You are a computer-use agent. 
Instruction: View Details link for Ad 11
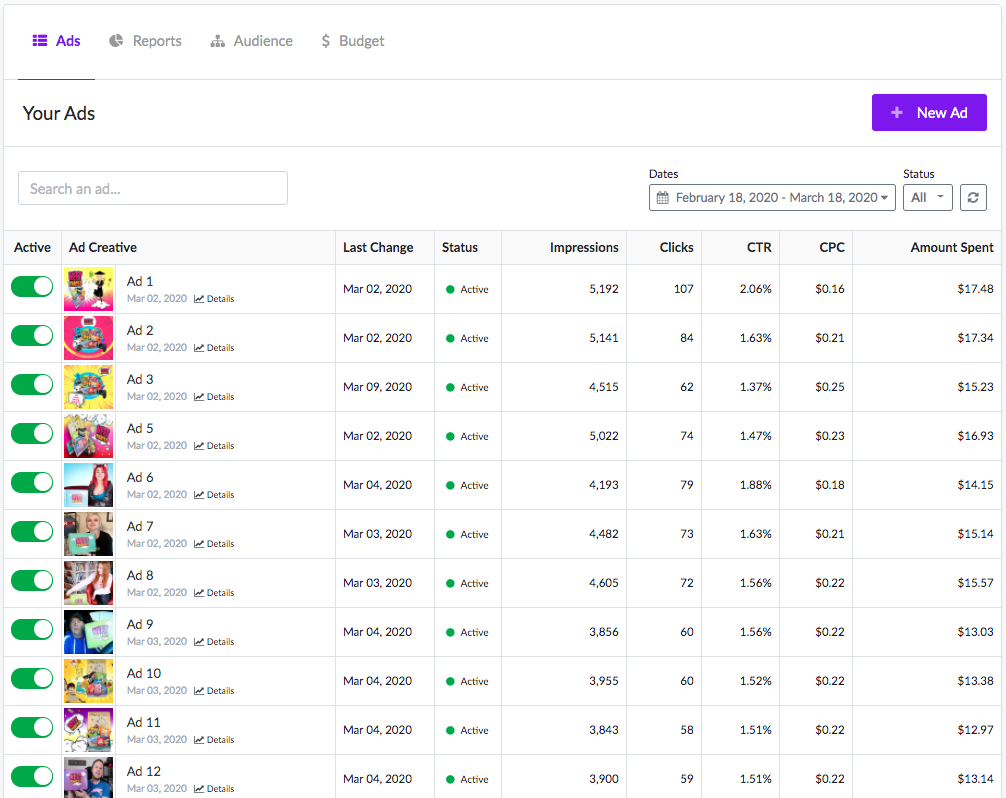coord(214,740)
